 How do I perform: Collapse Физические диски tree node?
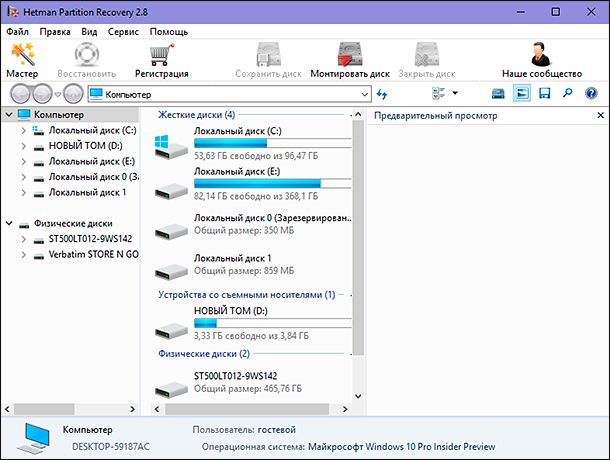pos(9,223)
